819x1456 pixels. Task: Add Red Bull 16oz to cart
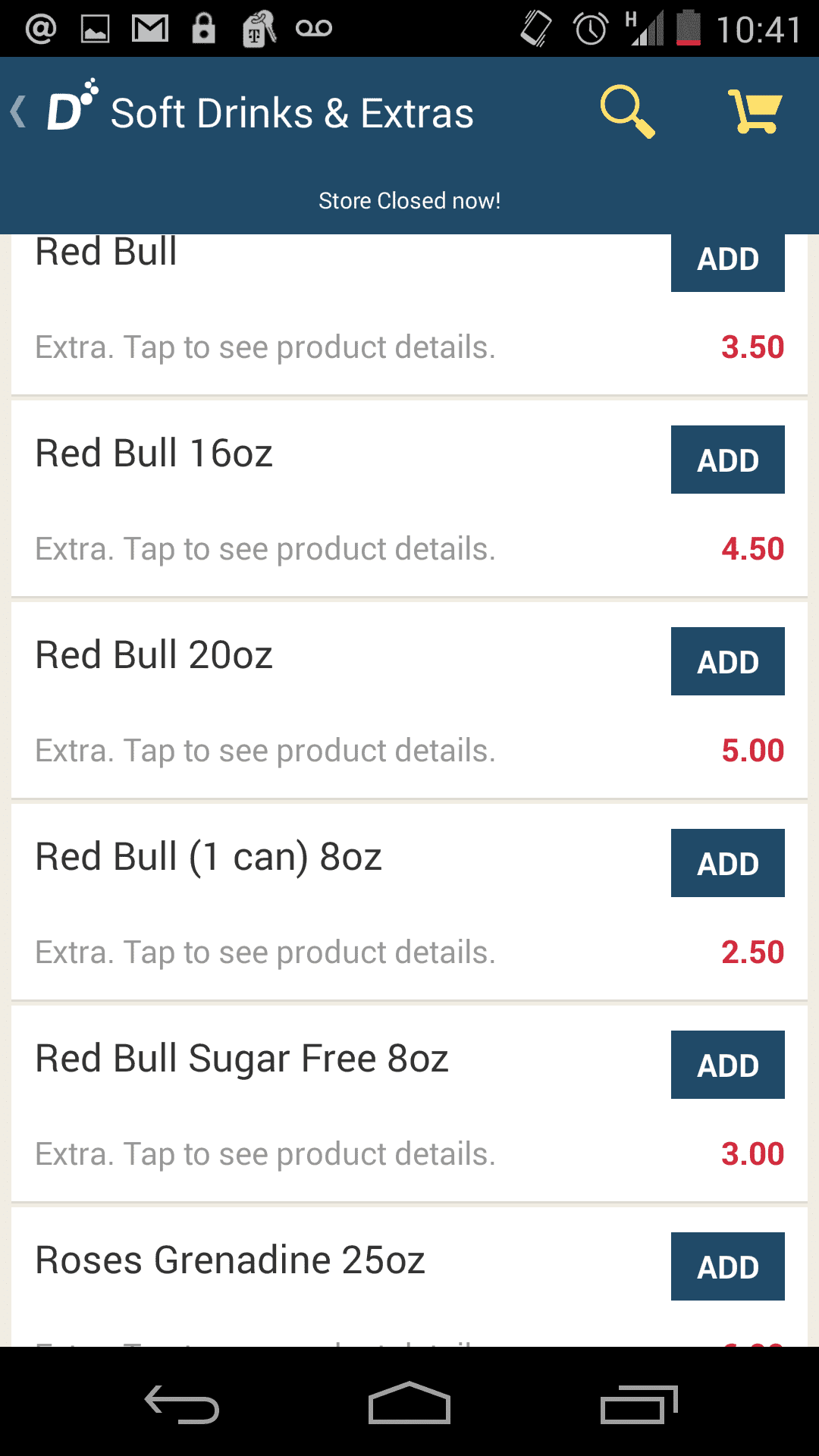(x=727, y=460)
